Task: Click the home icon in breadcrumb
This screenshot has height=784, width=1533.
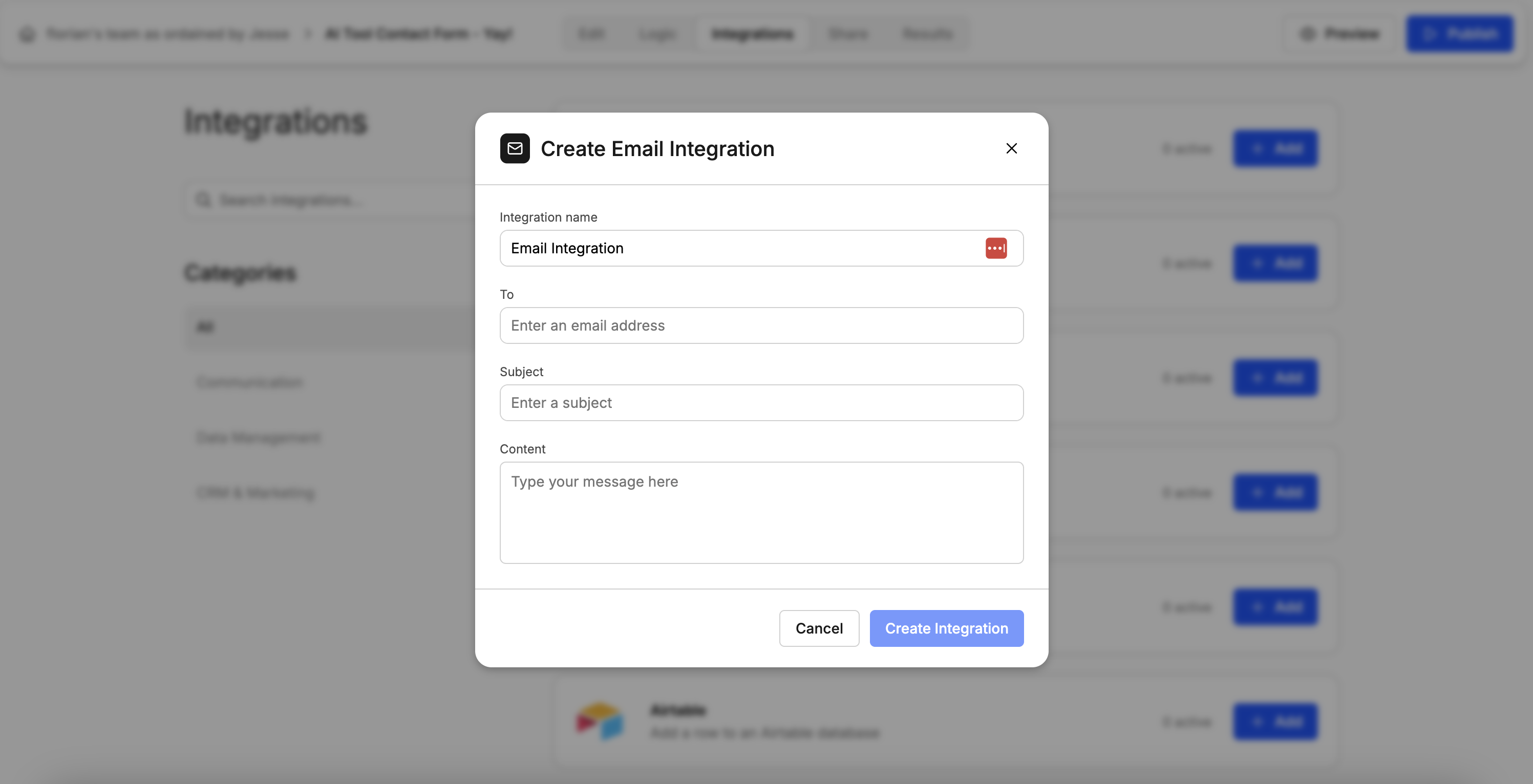Action: pos(27,34)
